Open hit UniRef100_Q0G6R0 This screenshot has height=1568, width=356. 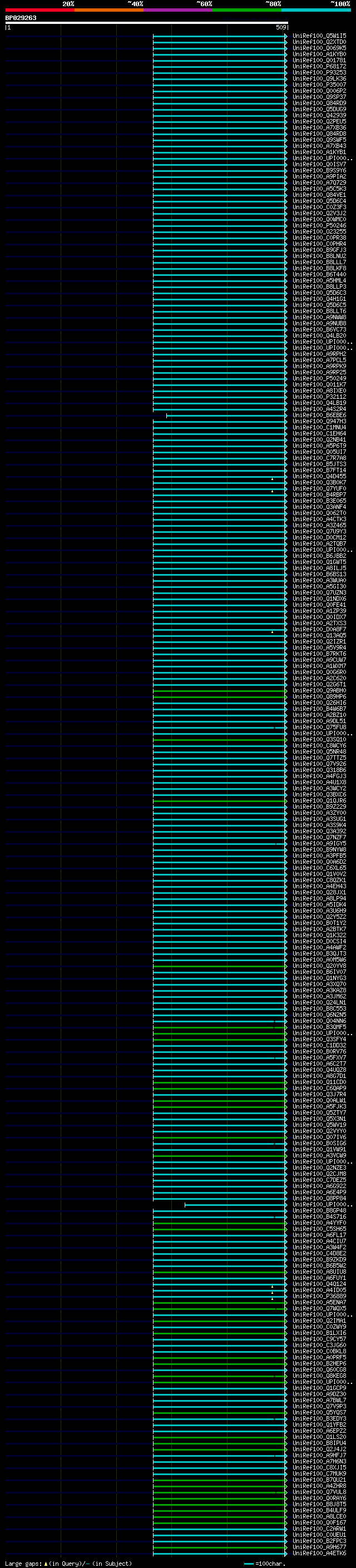[x=319, y=672]
